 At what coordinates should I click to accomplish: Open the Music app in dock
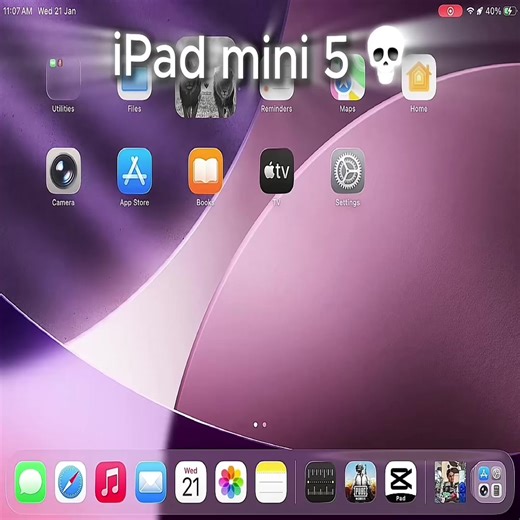pos(111,482)
